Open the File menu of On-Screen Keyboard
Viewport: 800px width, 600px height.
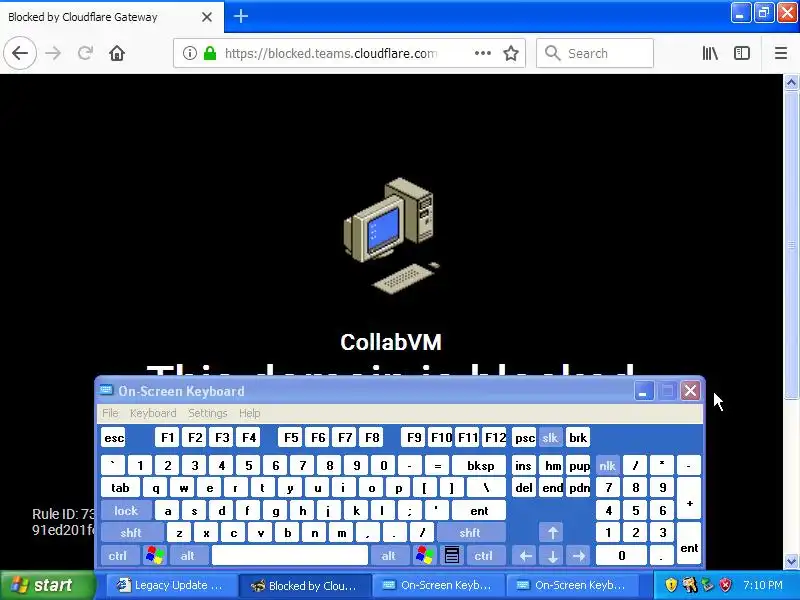click(x=110, y=413)
